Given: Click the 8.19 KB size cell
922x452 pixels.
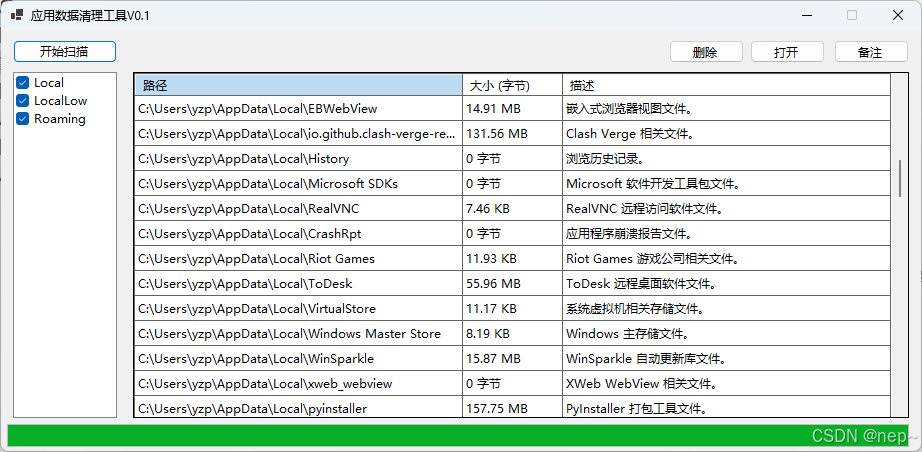Looking at the screenshot, I should pyautogui.click(x=512, y=333).
